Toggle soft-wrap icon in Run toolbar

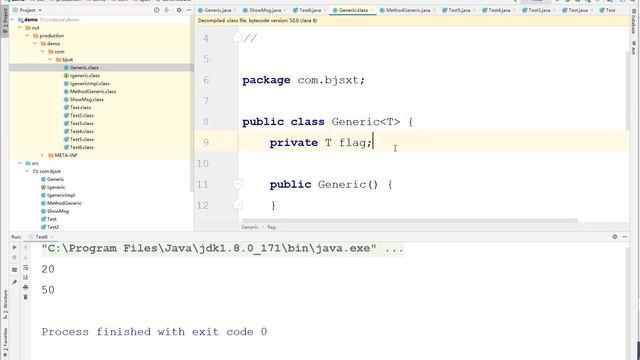point(25,268)
